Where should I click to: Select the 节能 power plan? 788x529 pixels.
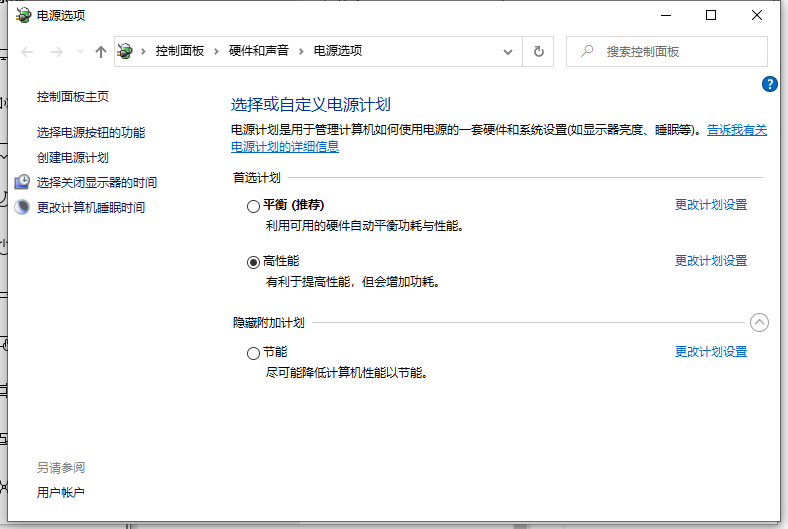[253, 353]
